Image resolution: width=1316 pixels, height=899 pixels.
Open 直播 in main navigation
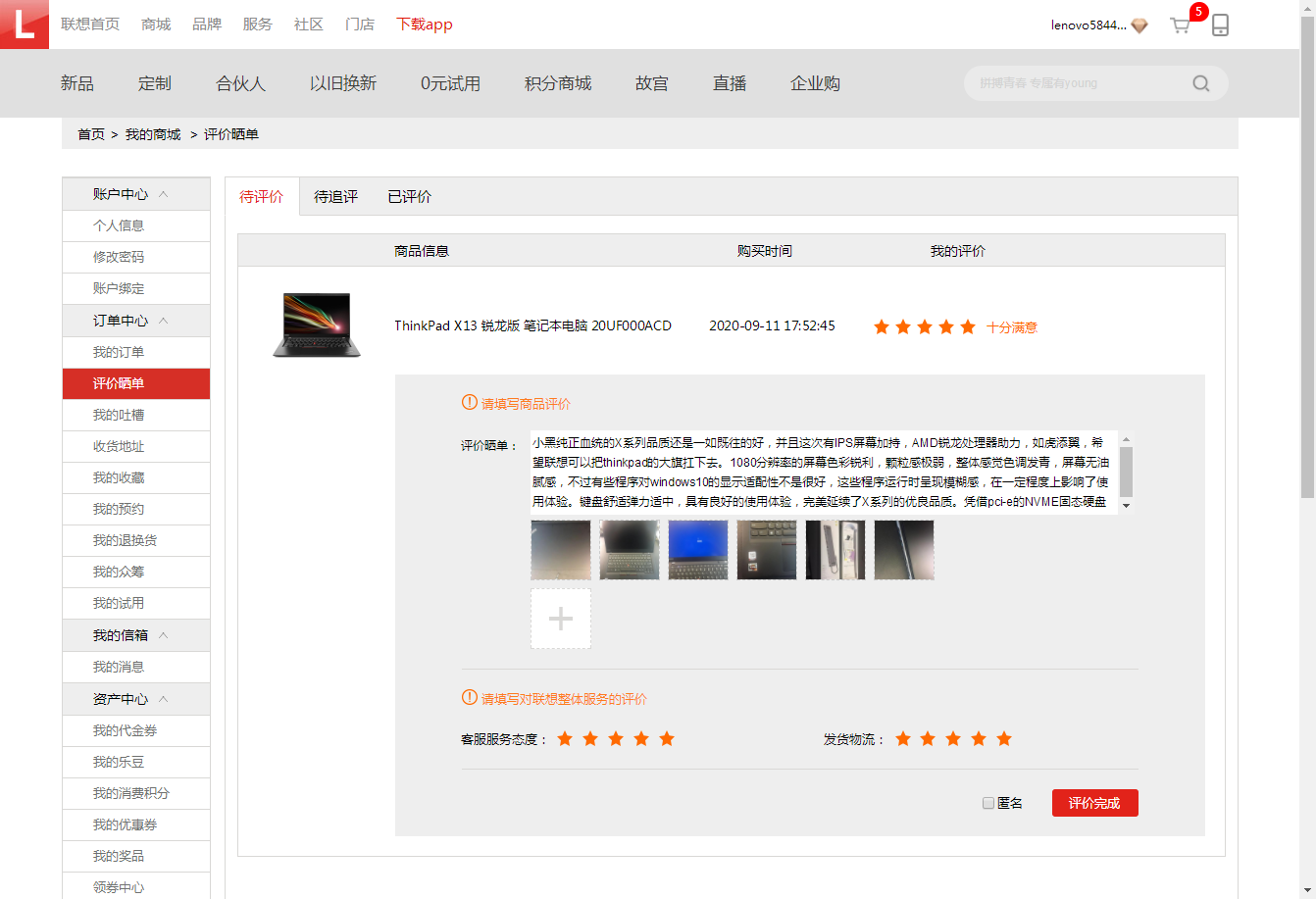730,83
